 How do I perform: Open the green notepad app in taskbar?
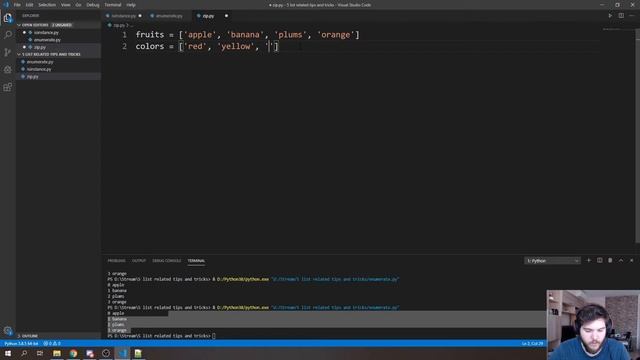(x=138, y=353)
